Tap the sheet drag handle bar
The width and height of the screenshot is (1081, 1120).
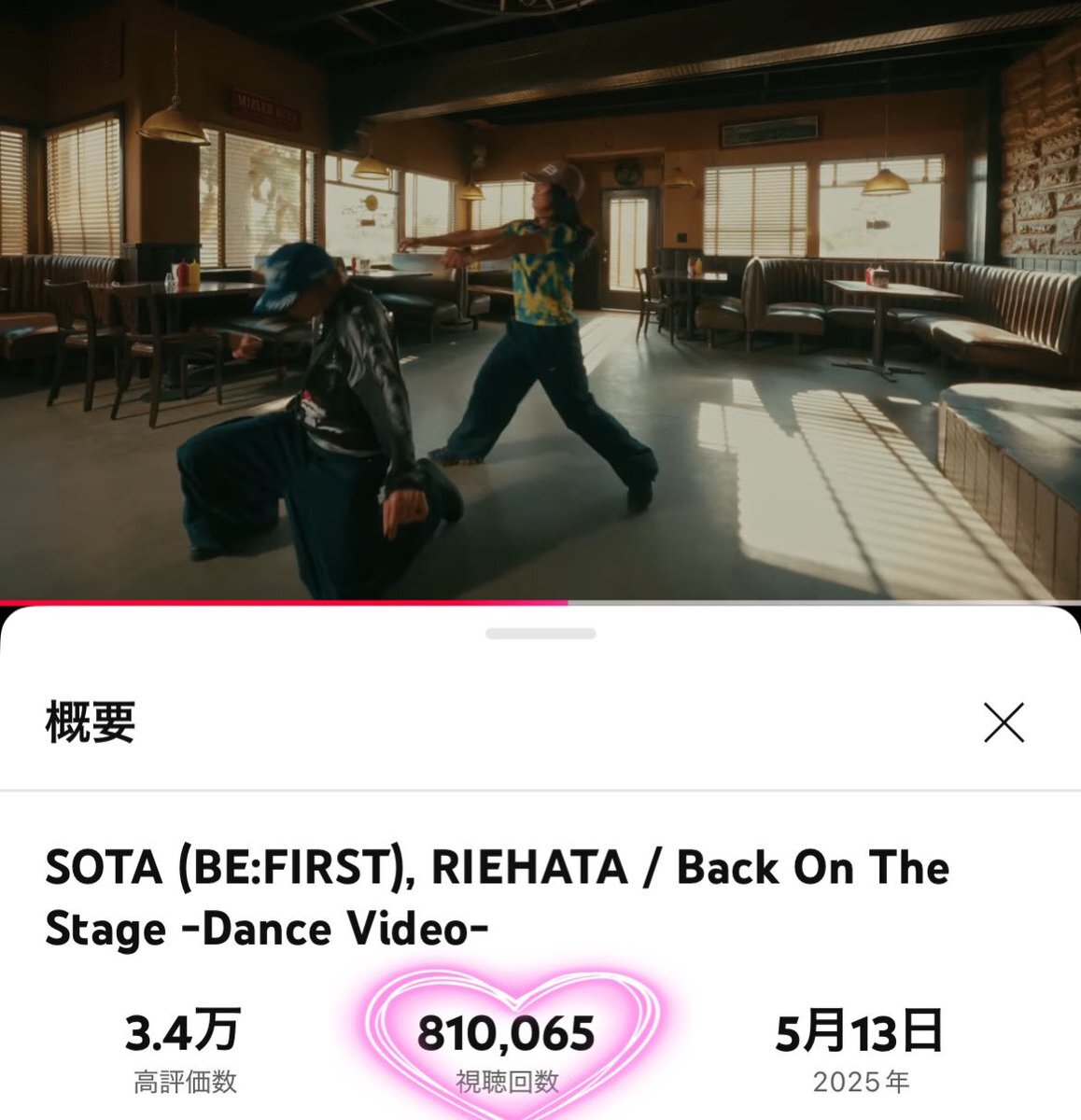tap(540, 633)
